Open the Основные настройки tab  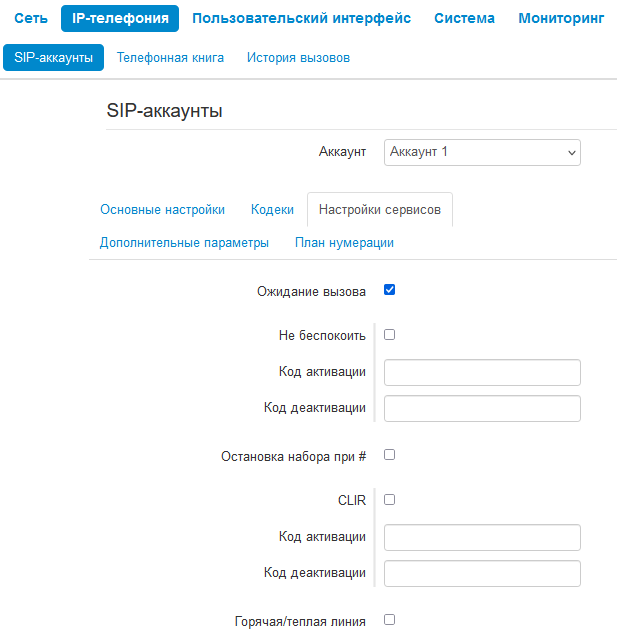click(x=162, y=210)
